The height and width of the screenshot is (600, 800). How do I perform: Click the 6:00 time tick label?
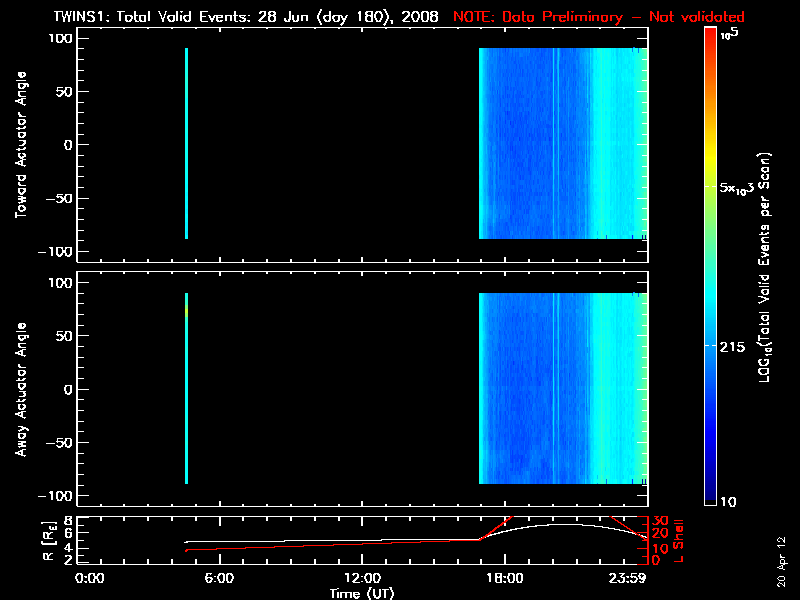pos(219,578)
